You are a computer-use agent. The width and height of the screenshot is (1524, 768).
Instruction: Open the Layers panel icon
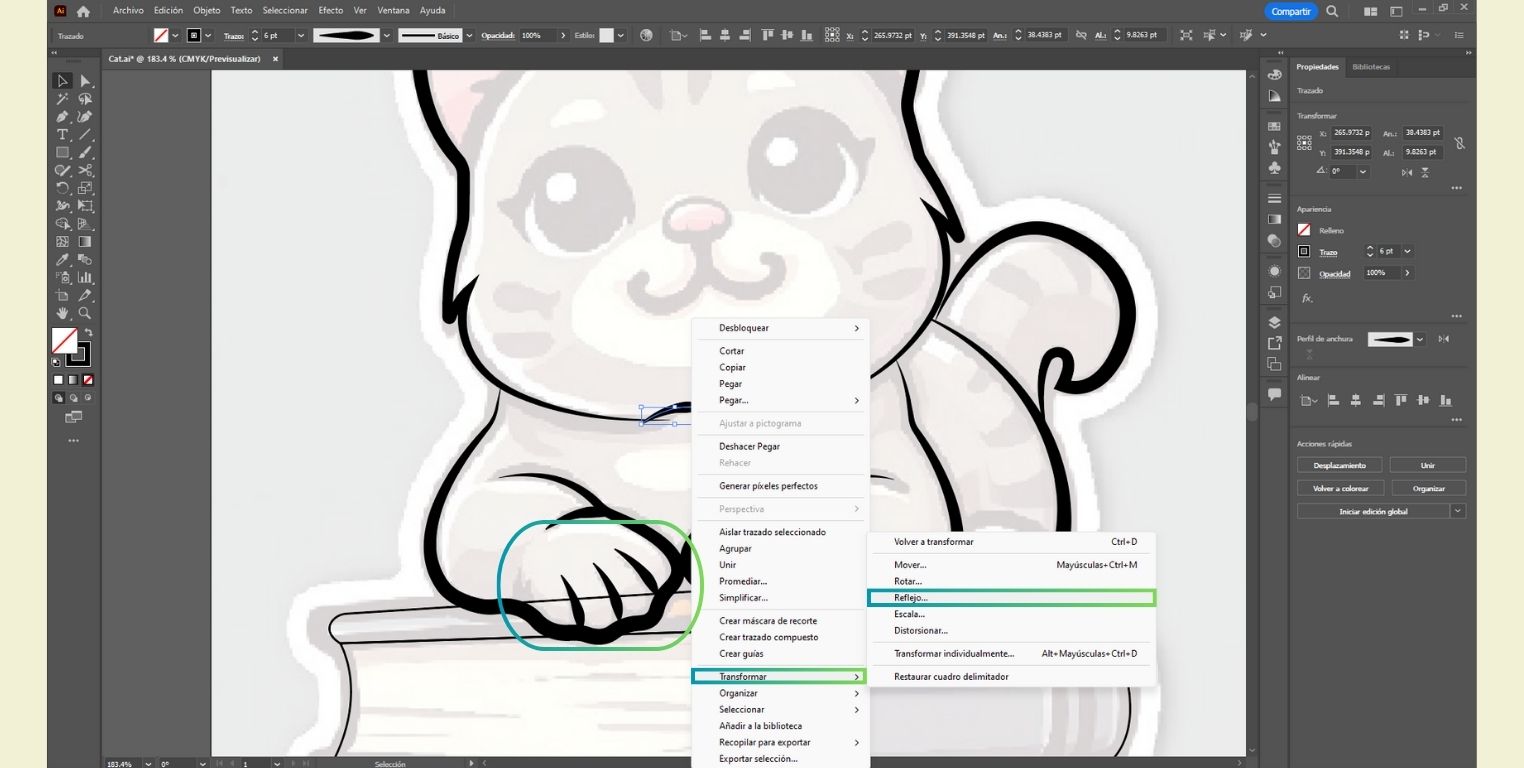click(x=1274, y=322)
